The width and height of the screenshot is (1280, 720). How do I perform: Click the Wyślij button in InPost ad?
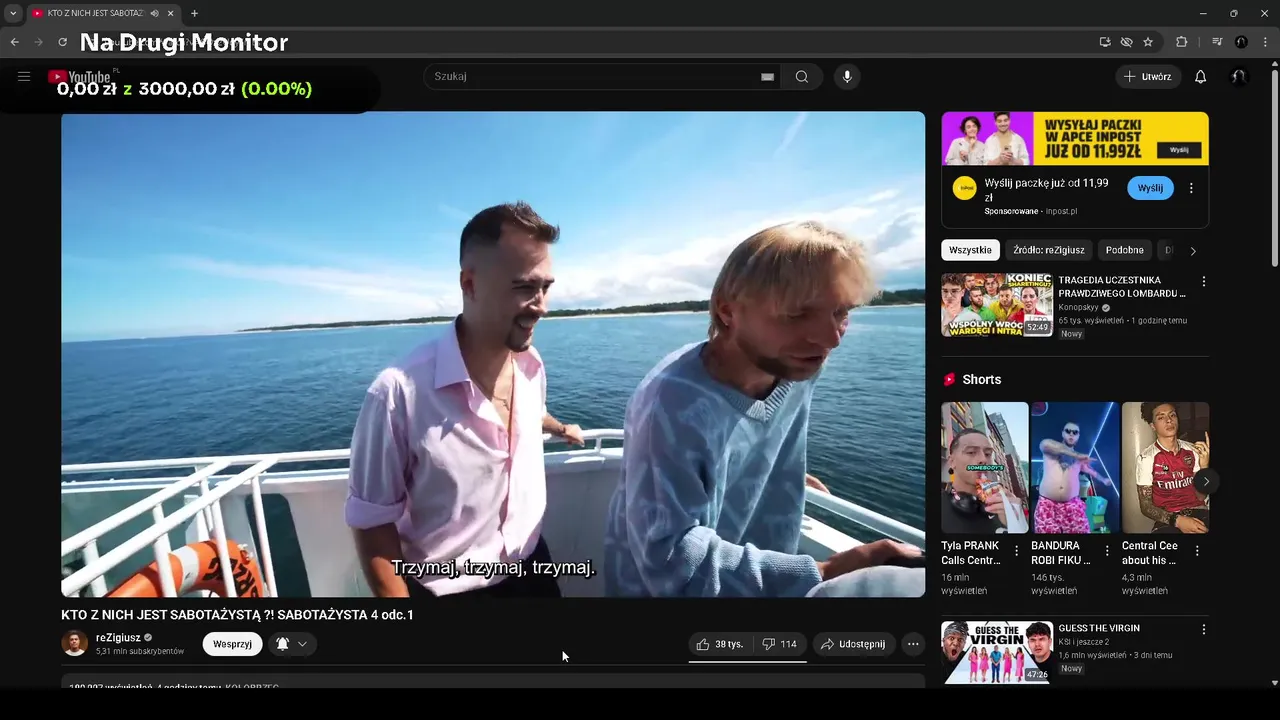1150,188
